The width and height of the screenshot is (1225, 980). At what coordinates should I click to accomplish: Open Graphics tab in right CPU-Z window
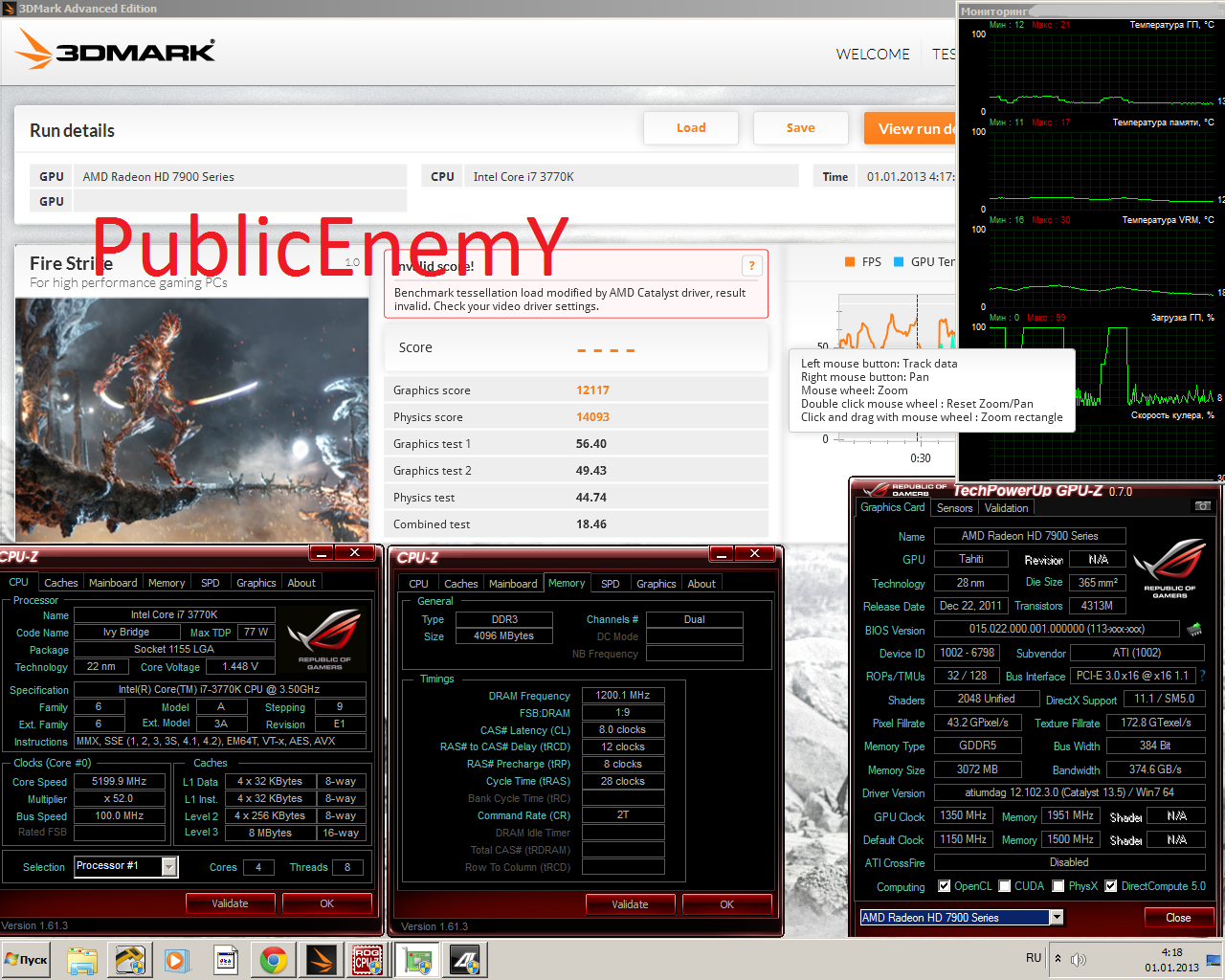tap(657, 584)
